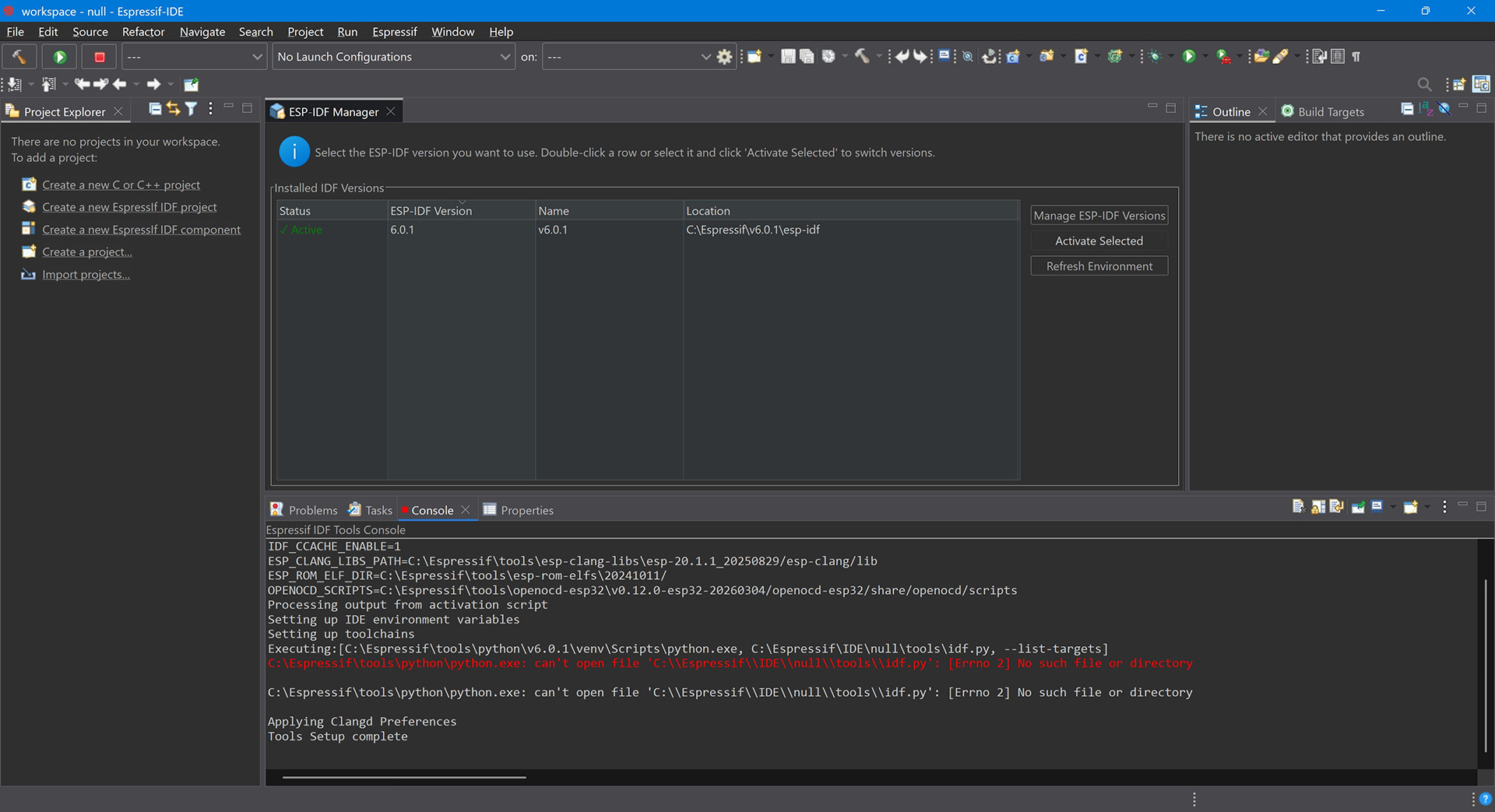Click the Last Edit Location arrow icon
Image resolution: width=1495 pixels, height=812 pixels.
coord(82,84)
